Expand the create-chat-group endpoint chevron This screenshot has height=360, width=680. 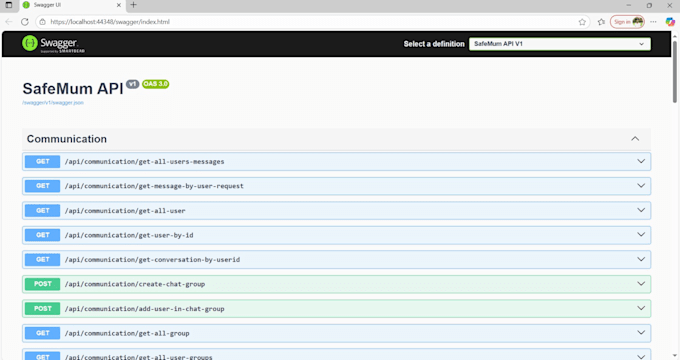(641, 284)
